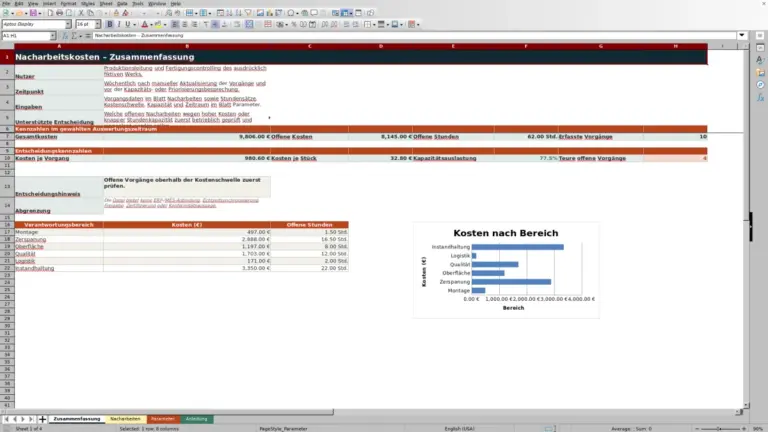Click the Insert Chart icon
Viewport: 768px width, 432px height.
270,13
